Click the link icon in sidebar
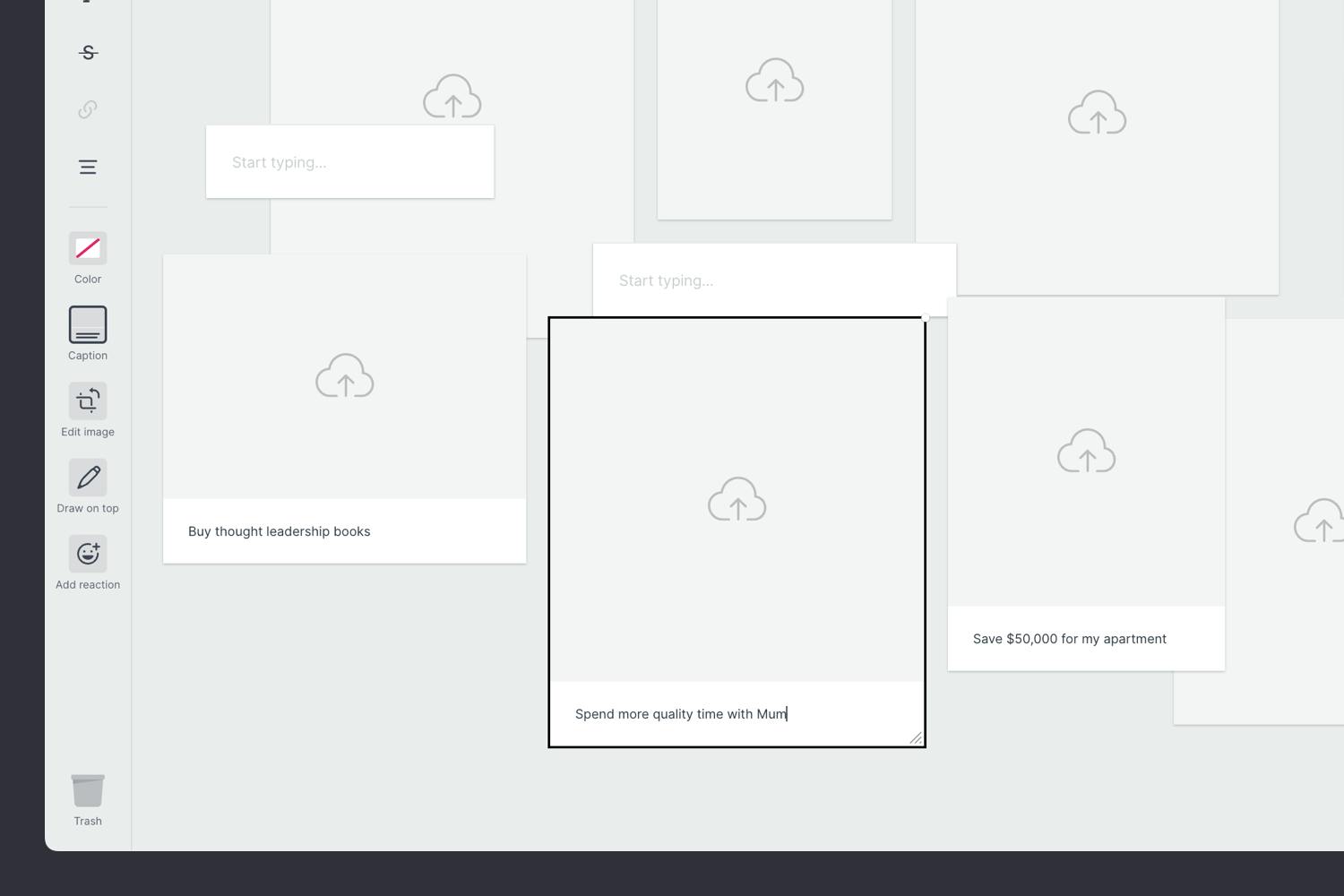 click(x=88, y=109)
